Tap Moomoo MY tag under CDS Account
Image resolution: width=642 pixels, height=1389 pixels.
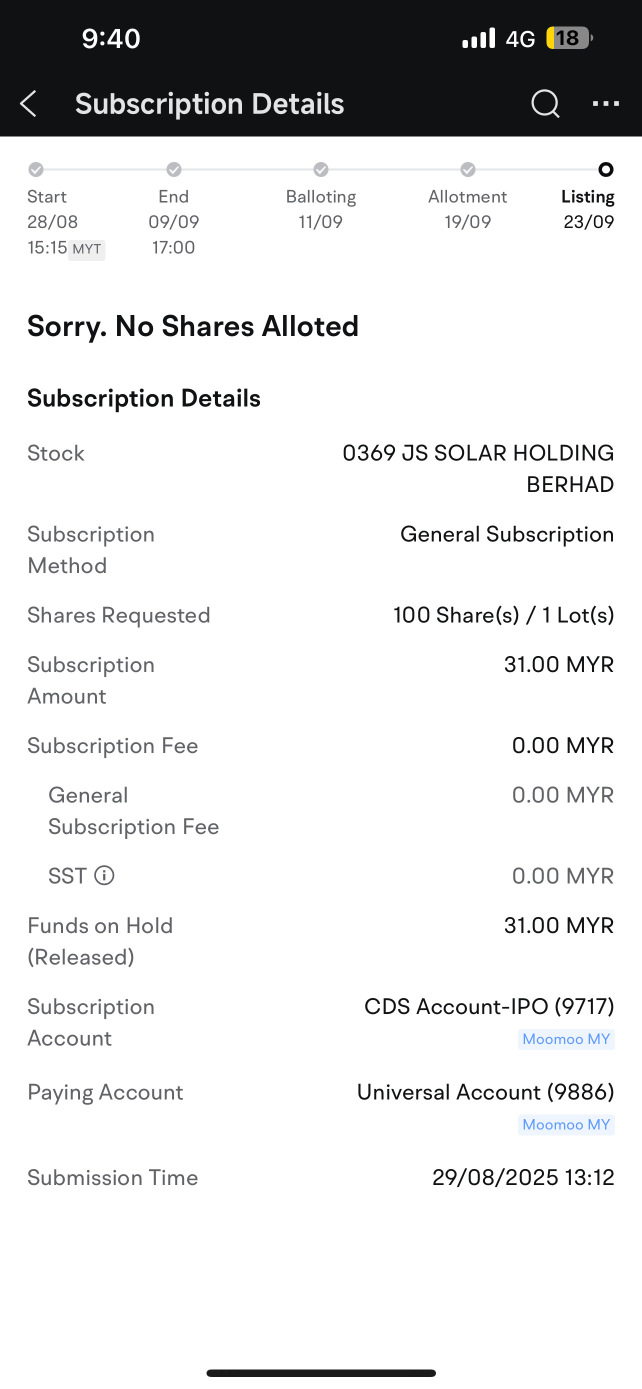[x=566, y=1039]
